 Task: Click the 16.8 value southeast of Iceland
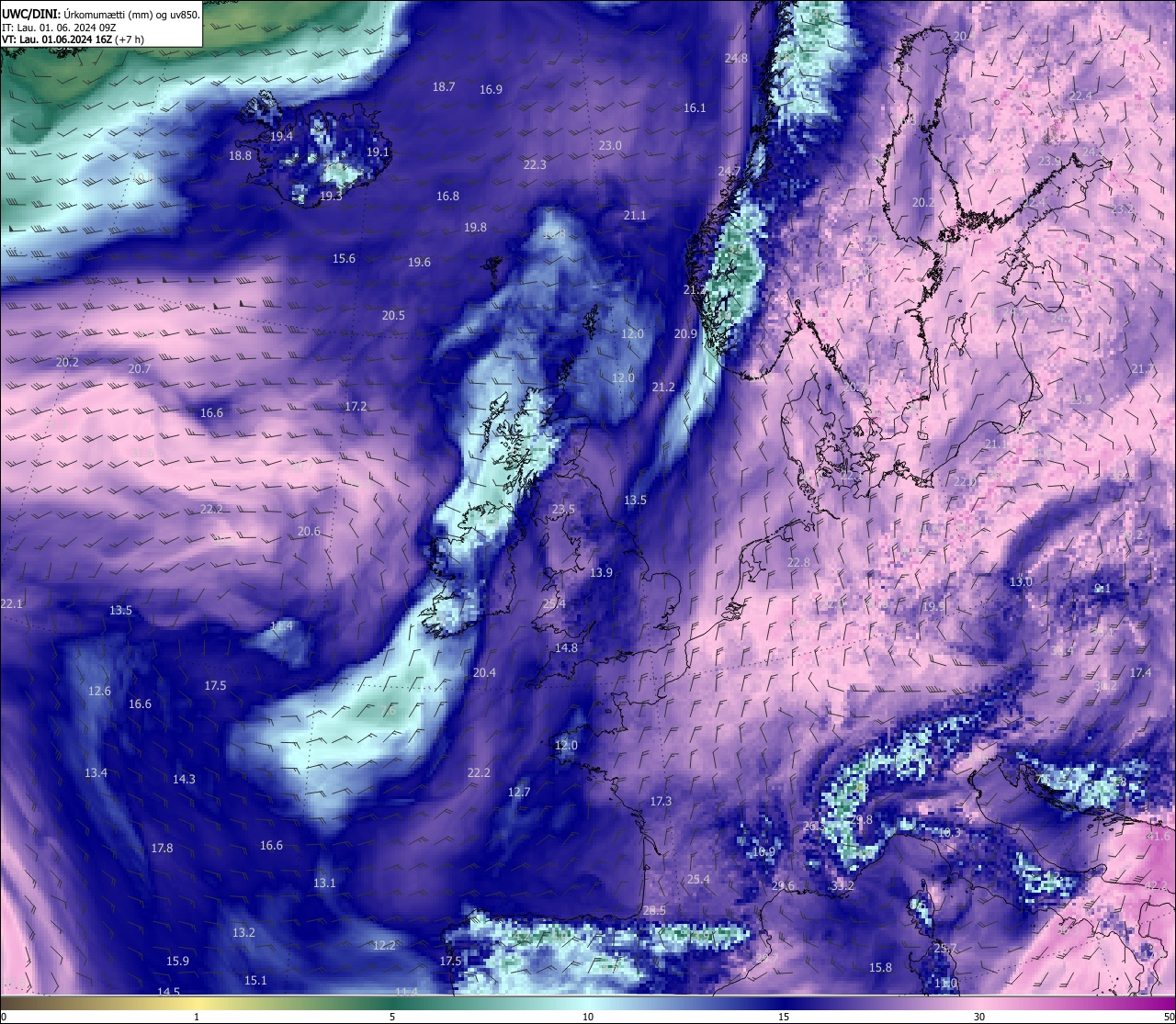coord(447,196)
